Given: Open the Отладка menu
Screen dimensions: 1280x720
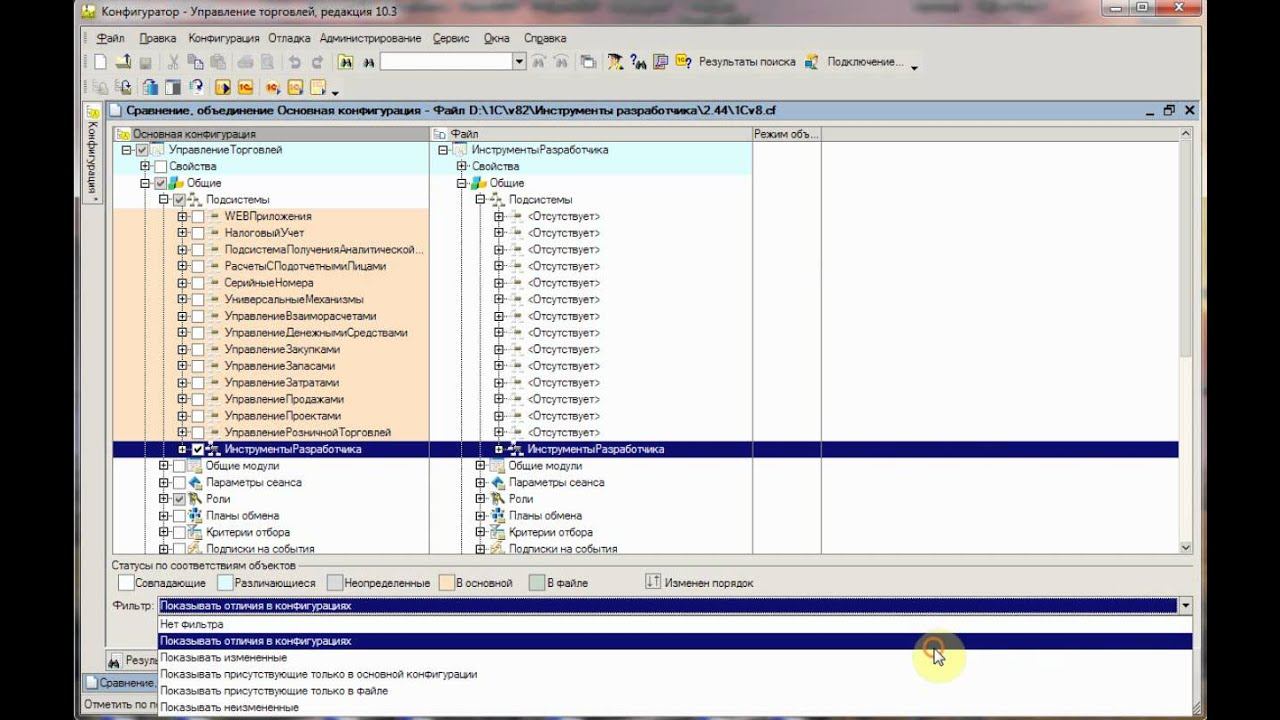Looking at the screenshot, I should 289,38.
